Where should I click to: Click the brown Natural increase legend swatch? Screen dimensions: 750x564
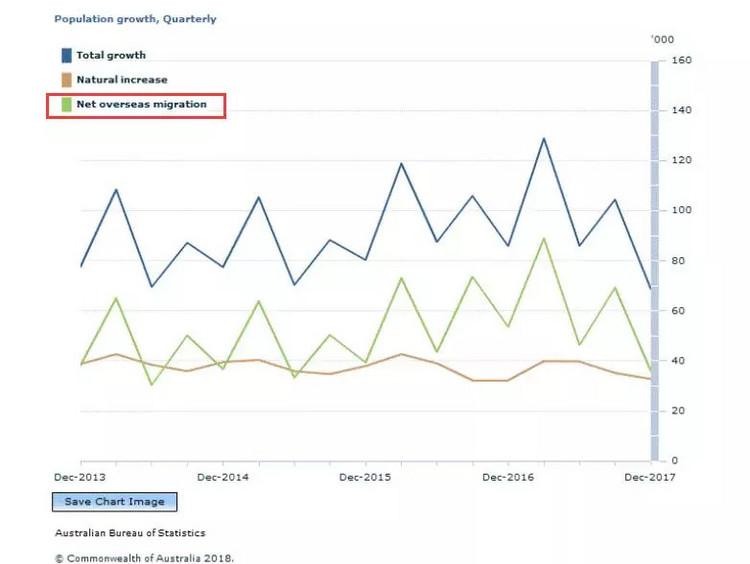click(66, 80)
